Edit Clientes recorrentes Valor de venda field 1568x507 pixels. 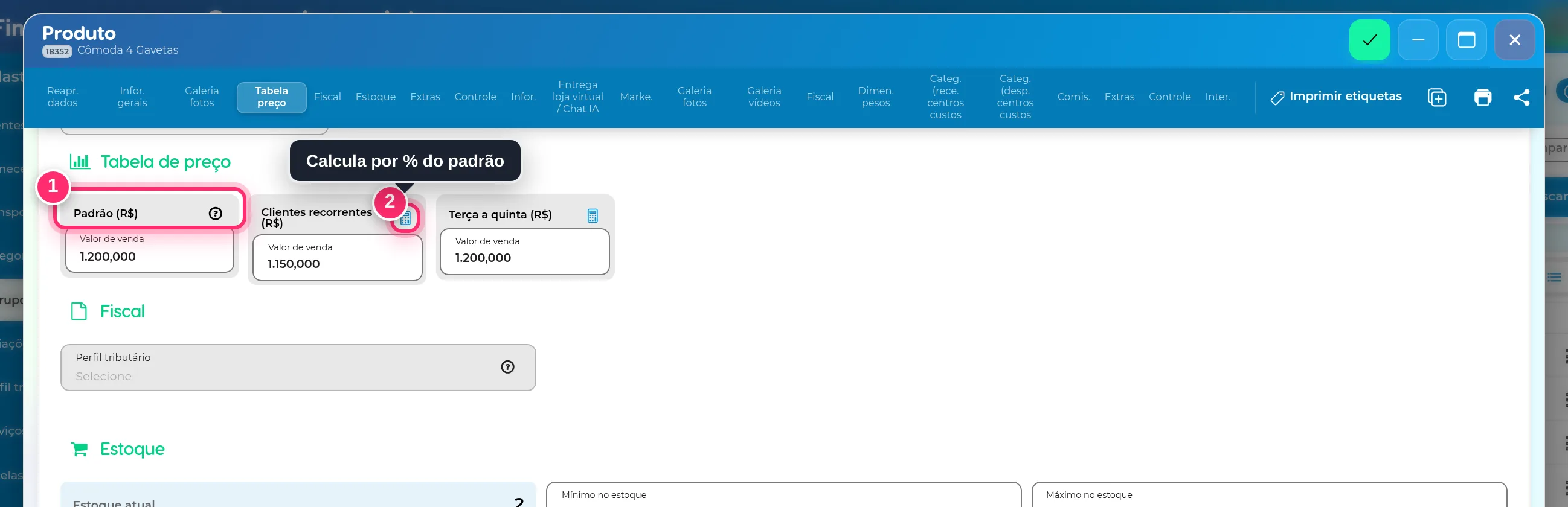point(337,258)
